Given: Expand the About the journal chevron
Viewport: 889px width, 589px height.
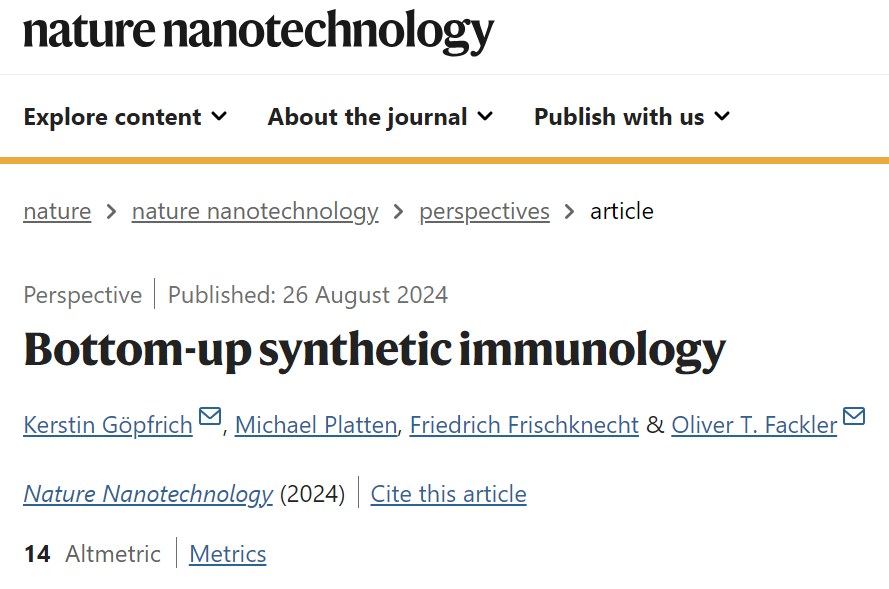Looking at the screenshot, I should (485, 116).
